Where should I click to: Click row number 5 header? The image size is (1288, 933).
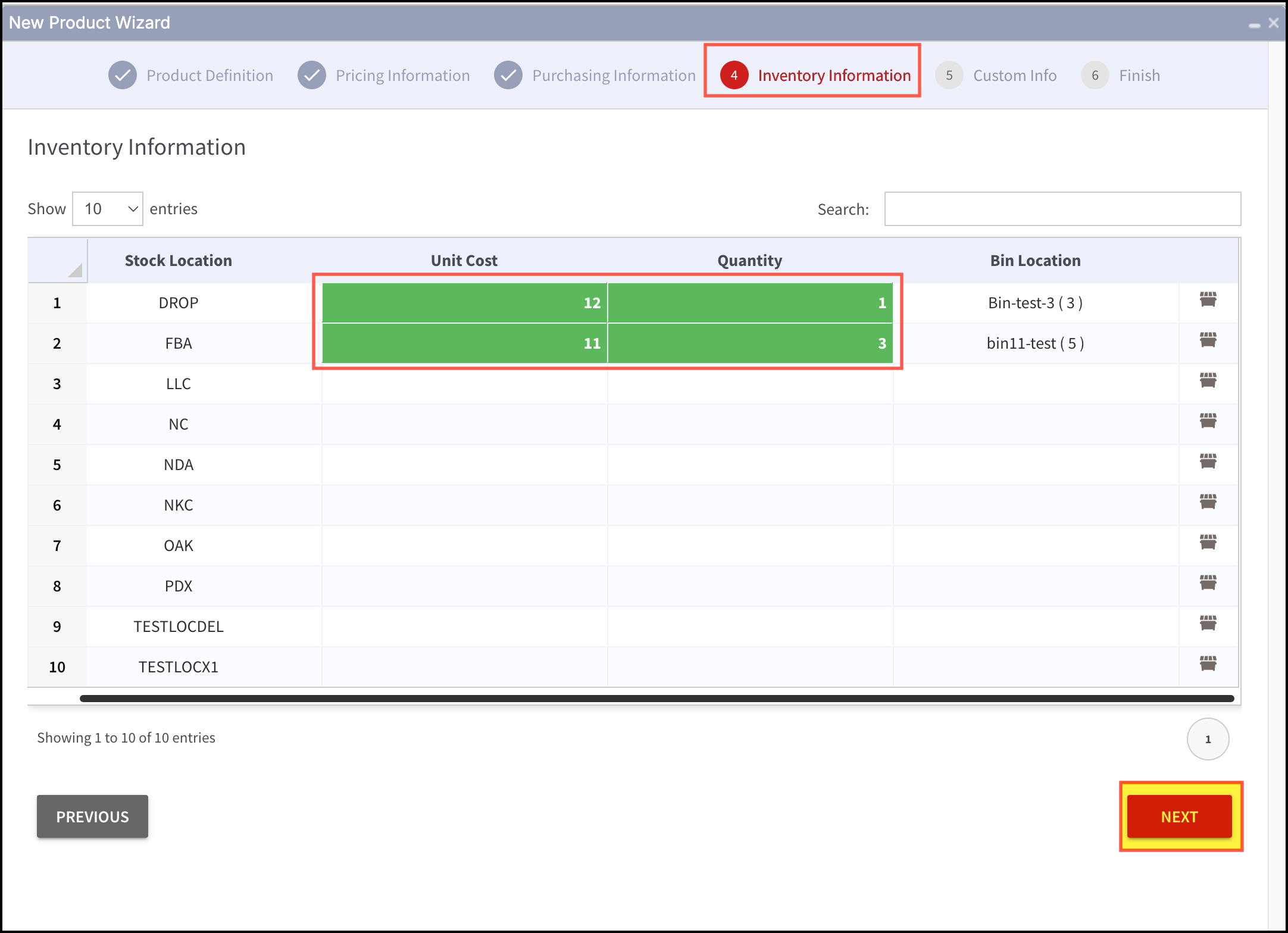57,465
